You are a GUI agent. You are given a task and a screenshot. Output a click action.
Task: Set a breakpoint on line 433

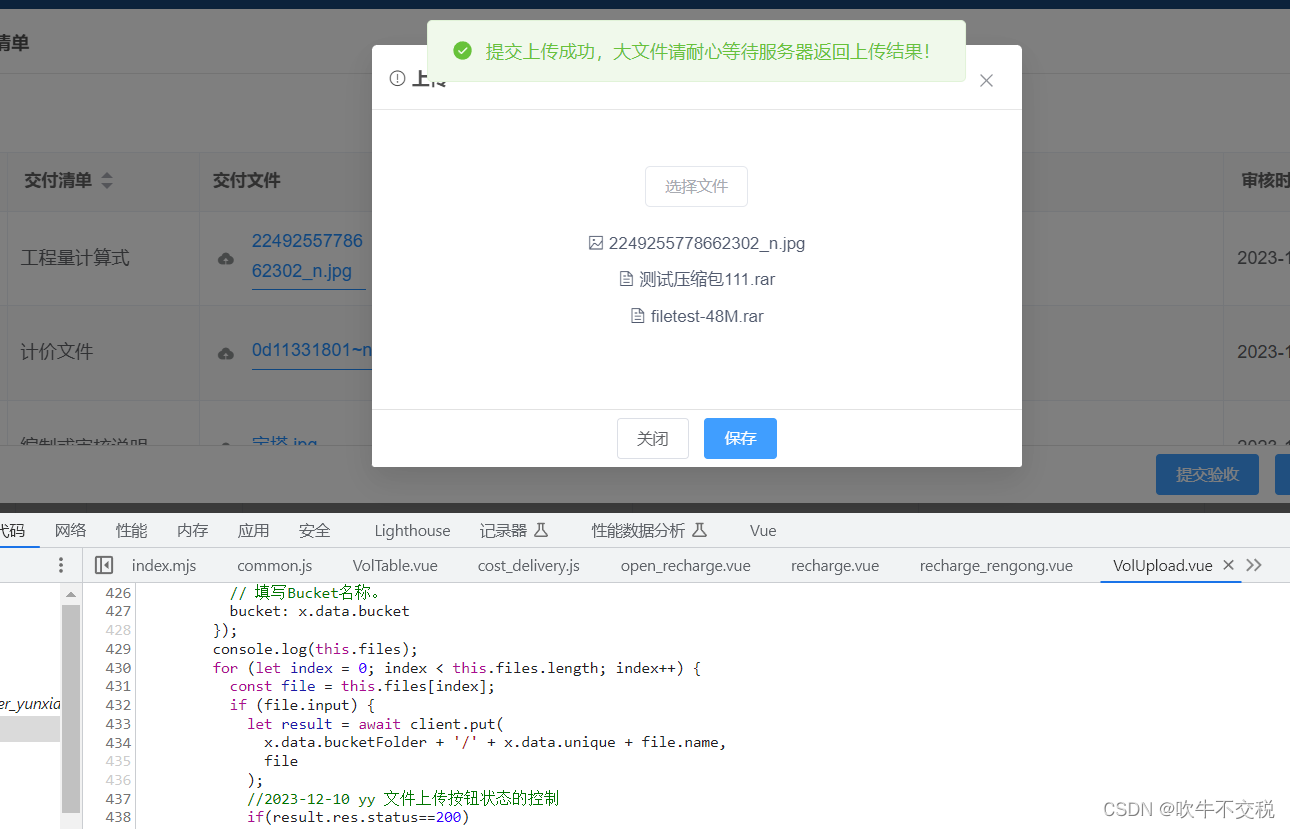click(117, 723)
